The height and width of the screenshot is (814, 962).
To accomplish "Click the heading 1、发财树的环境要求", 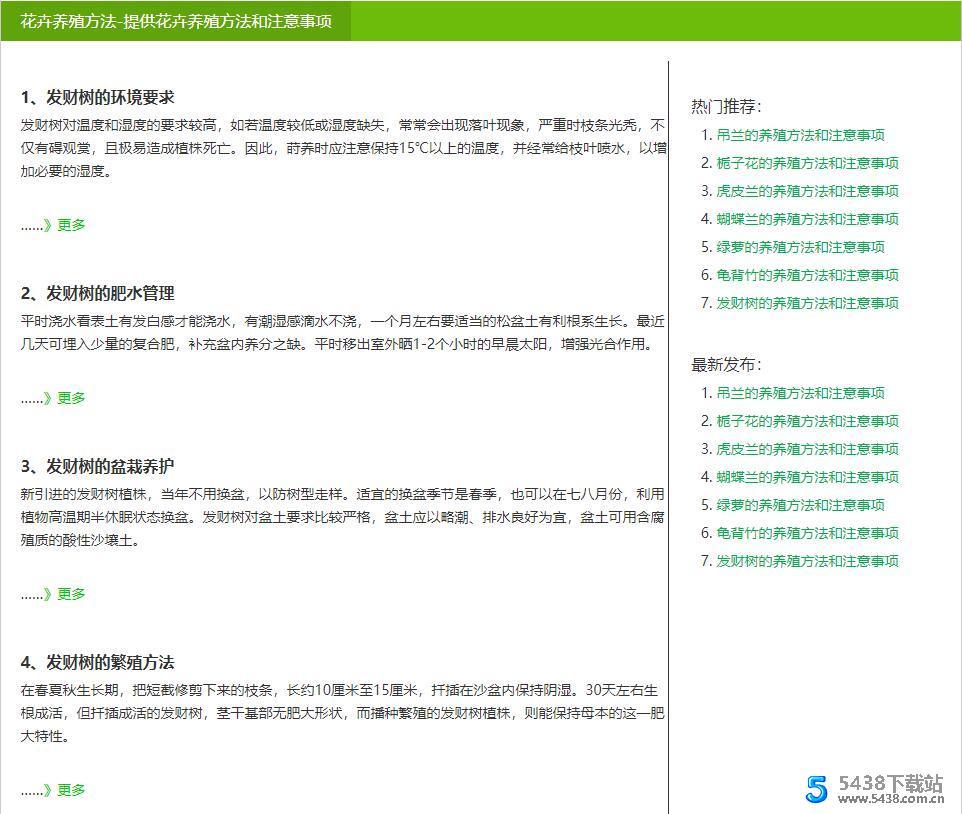I will (98, 97).
